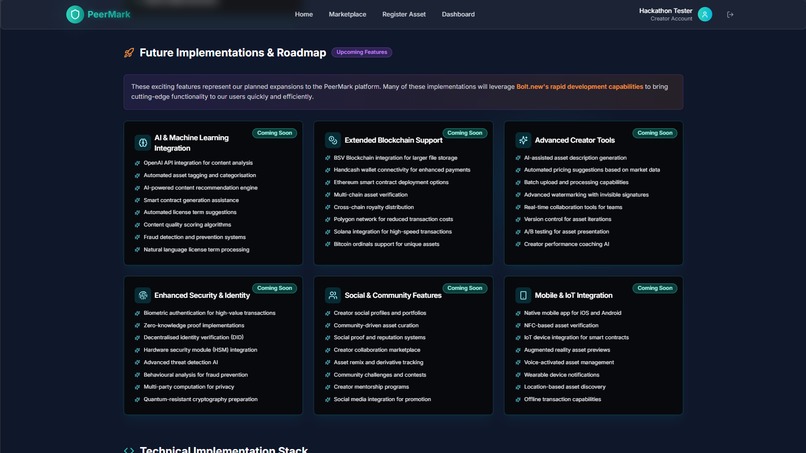Viewport: 806px width, 453px height.
Task: Click the code brackets icon near Technical Implementation
Action: 129,450
